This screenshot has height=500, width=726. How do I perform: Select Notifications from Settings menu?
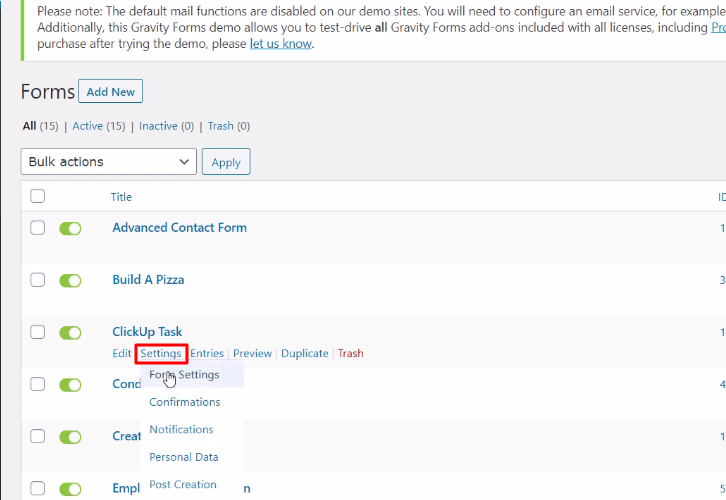181,429
